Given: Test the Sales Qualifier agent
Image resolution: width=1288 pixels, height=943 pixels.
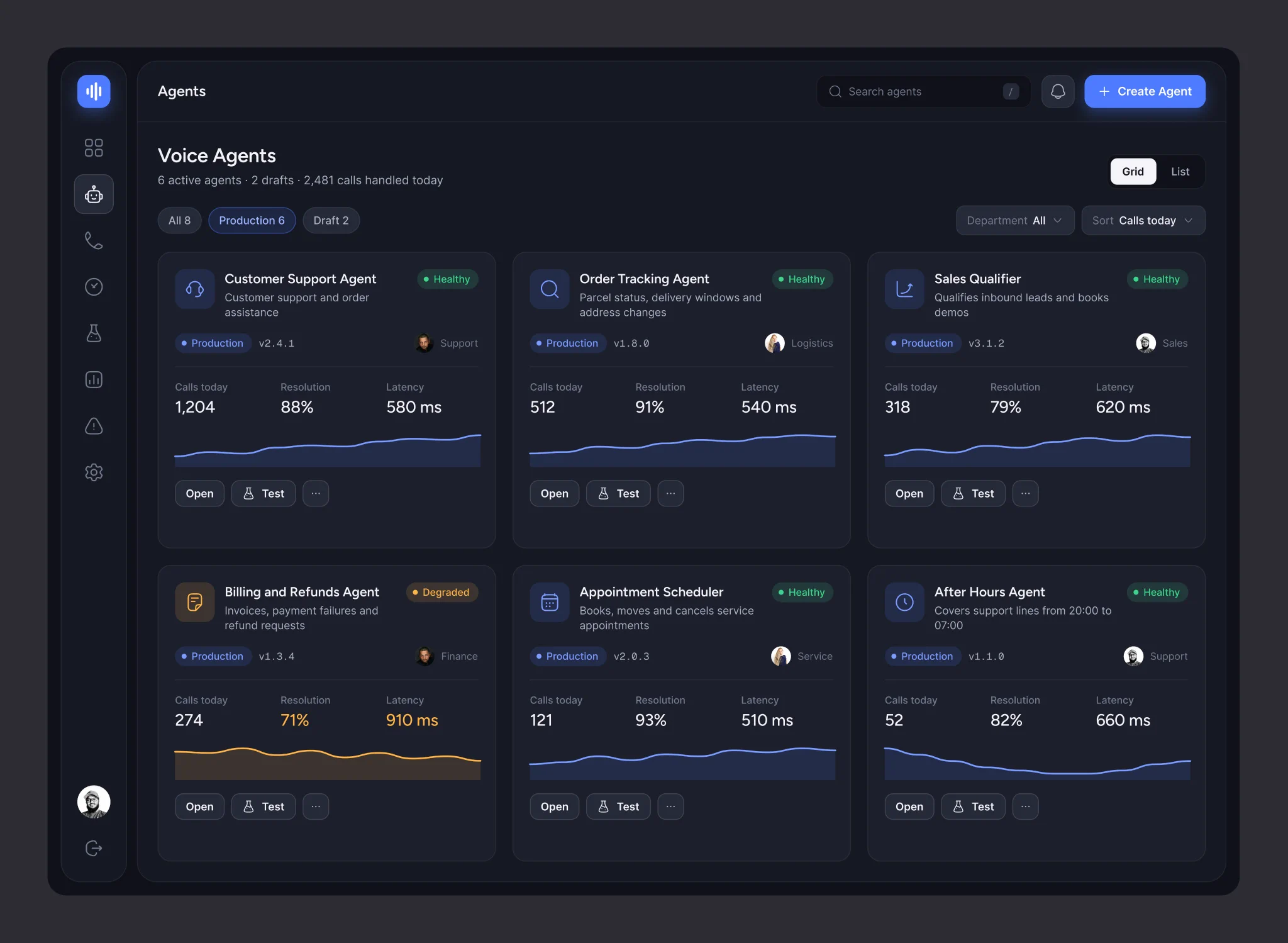Looking at the screenshot, I should [x=973, y=493].
